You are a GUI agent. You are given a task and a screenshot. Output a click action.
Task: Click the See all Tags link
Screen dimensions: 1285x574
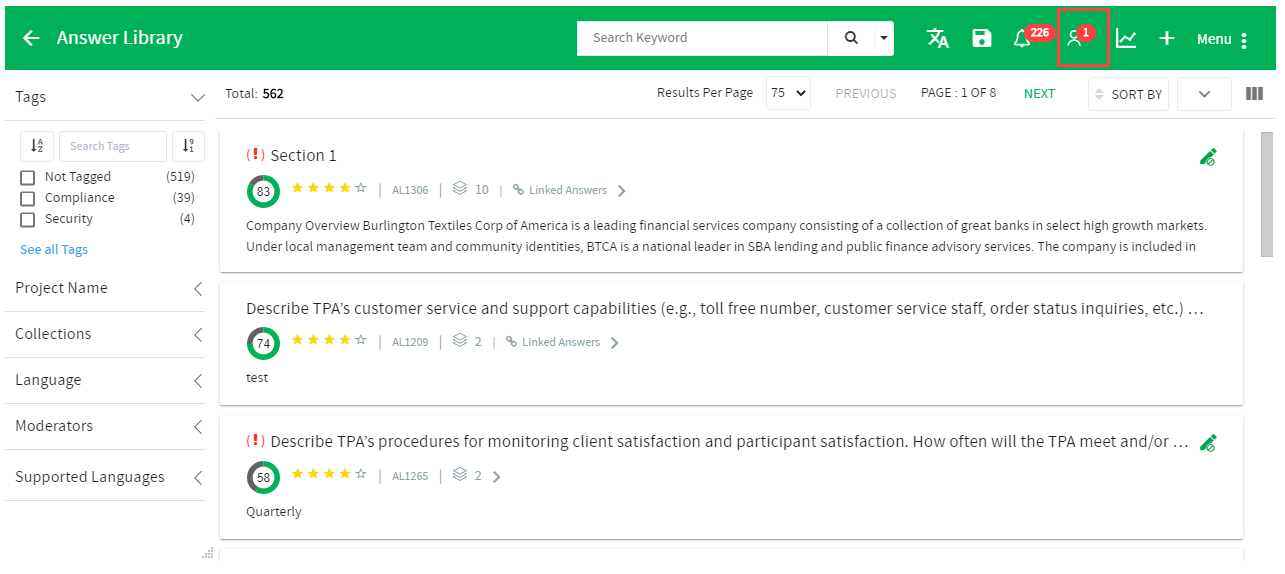(54, 250)
